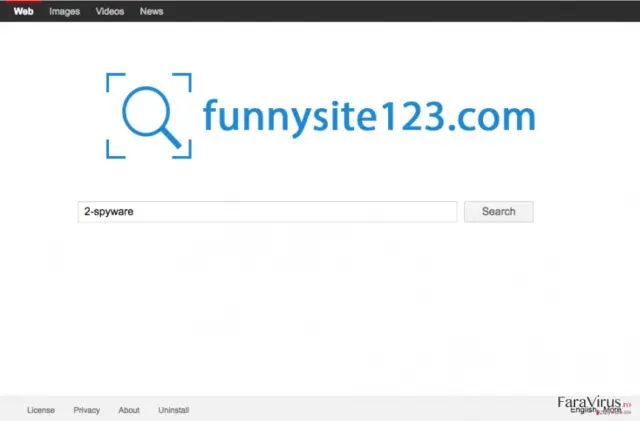Click the 2-spyware text in search box
The height and width of the screenshot is (421, 640).
click(x=109, y=212)
